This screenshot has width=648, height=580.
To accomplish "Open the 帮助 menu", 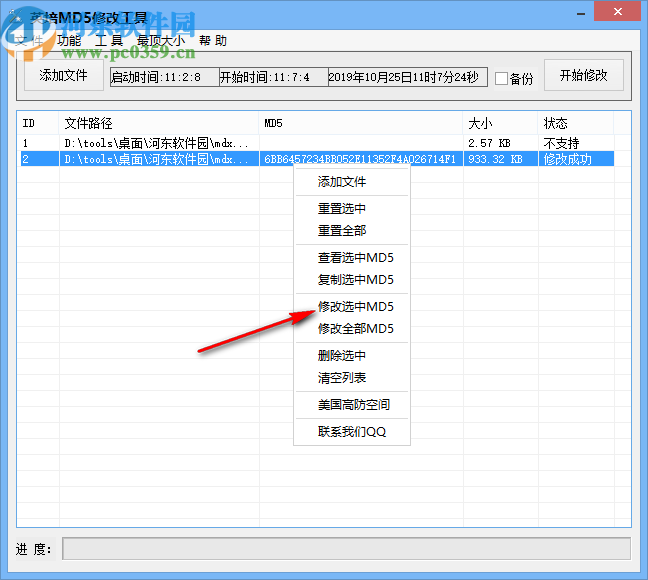I will click(x=213, y=41).
